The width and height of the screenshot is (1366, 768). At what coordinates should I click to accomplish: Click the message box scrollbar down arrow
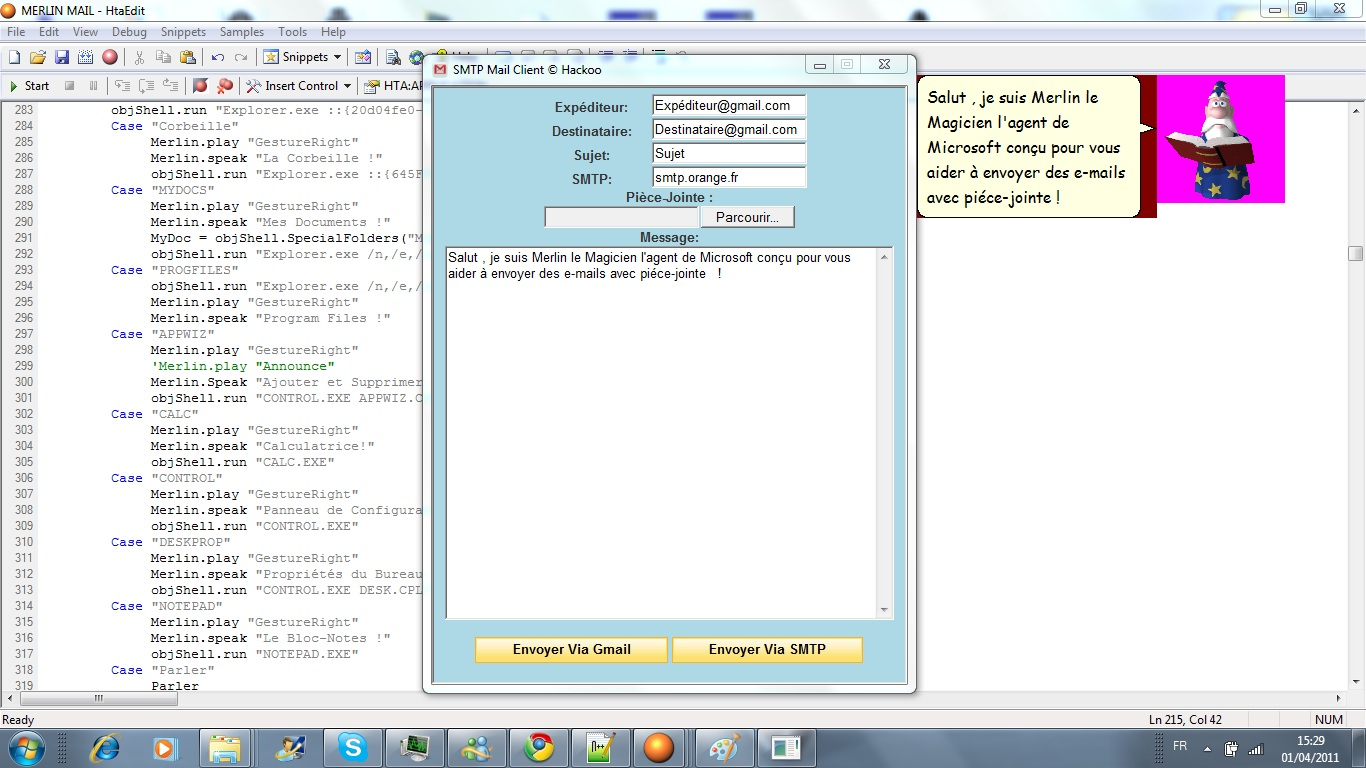click(x=884, y=610)
